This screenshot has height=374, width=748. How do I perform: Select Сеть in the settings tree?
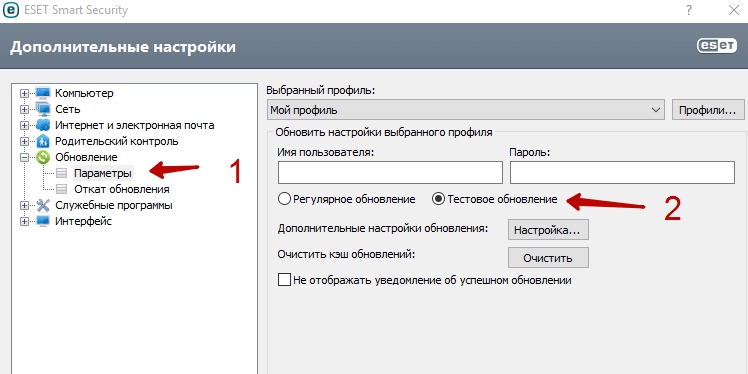[x=68, y=109]
